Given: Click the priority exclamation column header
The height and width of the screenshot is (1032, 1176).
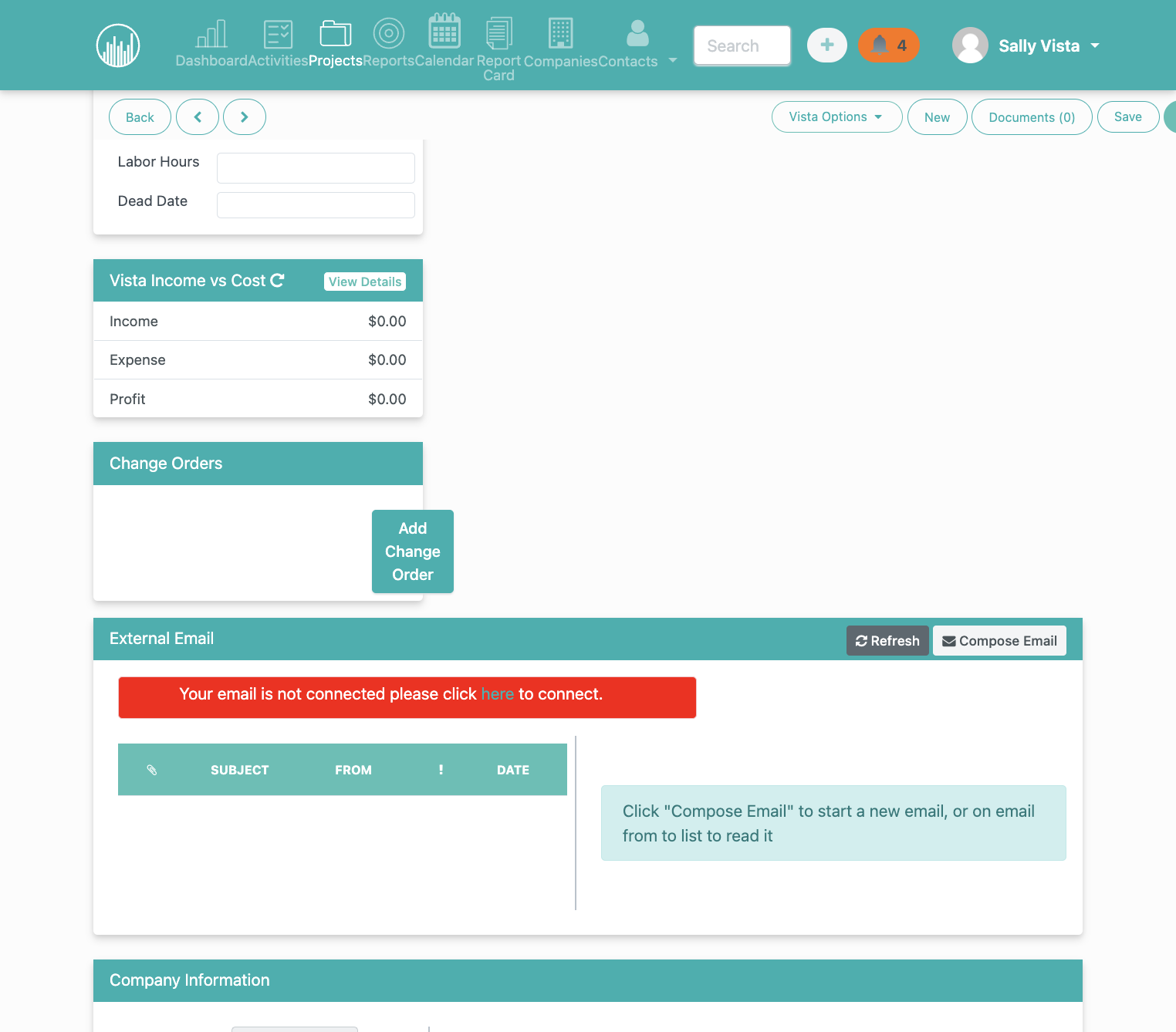Looking at the screenshot, I should [x=441, y=770].
